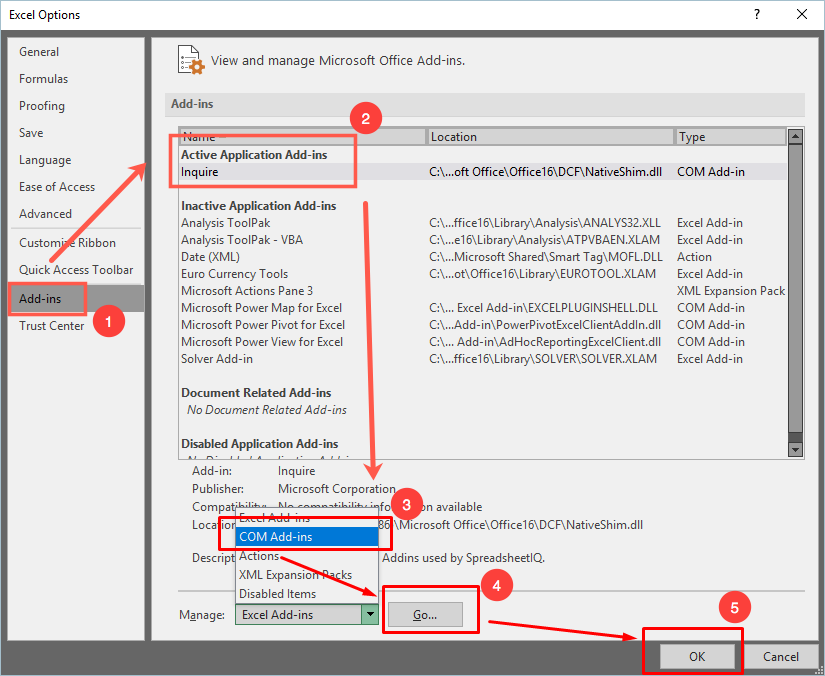
Task: Select Solver Add-in in the list
Action: click(x=217, y=359)
